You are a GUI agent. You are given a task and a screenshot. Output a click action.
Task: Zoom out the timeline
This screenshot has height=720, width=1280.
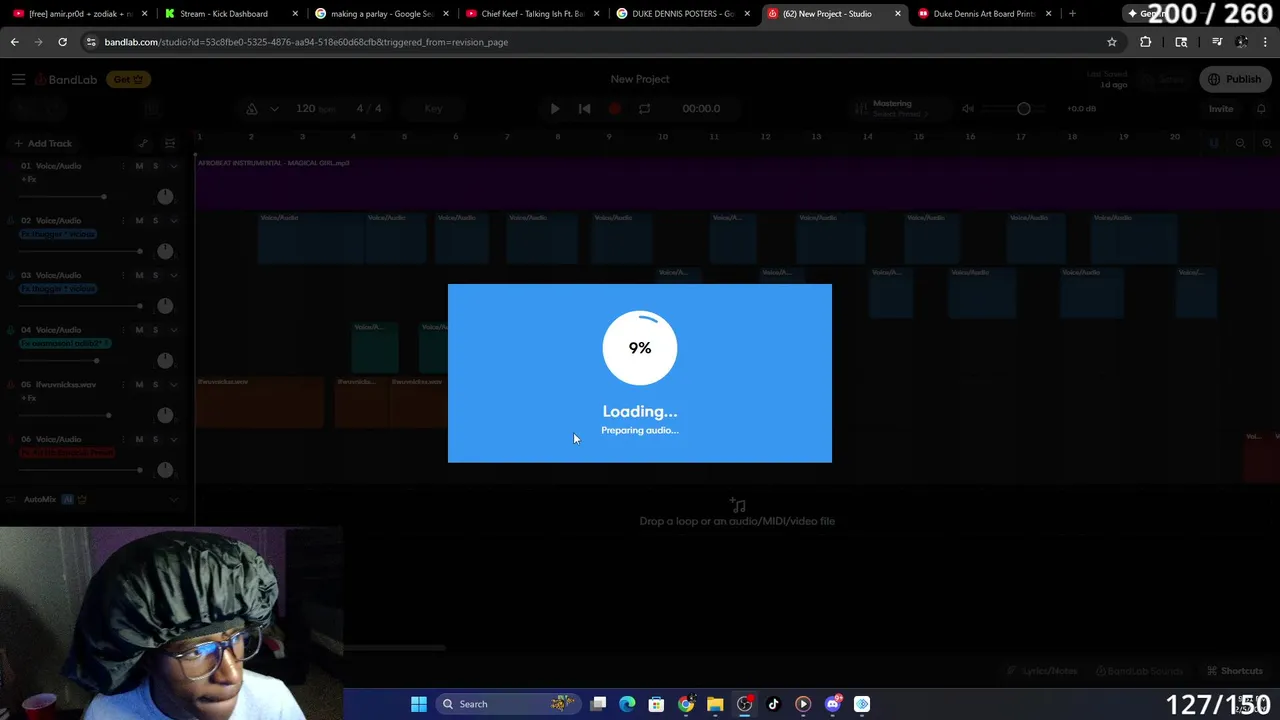coord(1241,143)
